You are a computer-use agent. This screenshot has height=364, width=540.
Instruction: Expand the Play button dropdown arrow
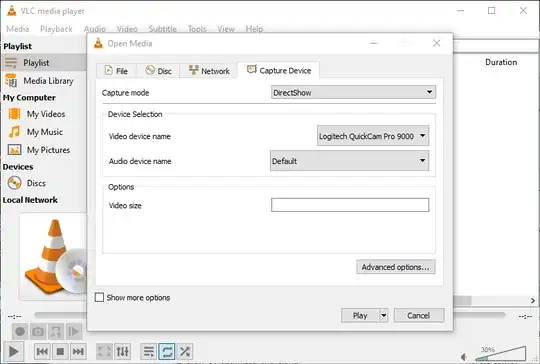384,315
